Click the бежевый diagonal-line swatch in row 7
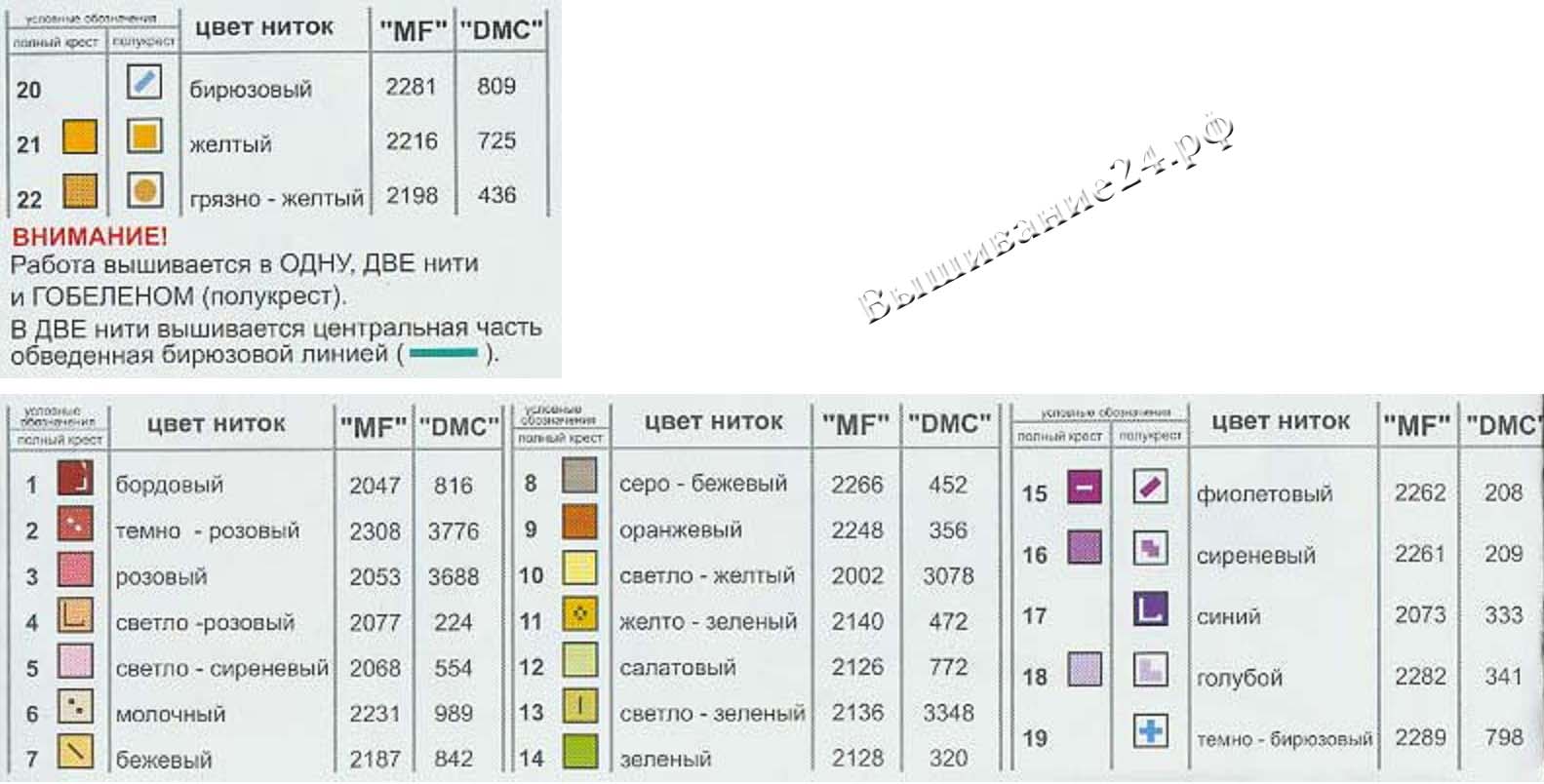Image resolution: width=1544 pixels, height=784 pixels. (74, 752)
